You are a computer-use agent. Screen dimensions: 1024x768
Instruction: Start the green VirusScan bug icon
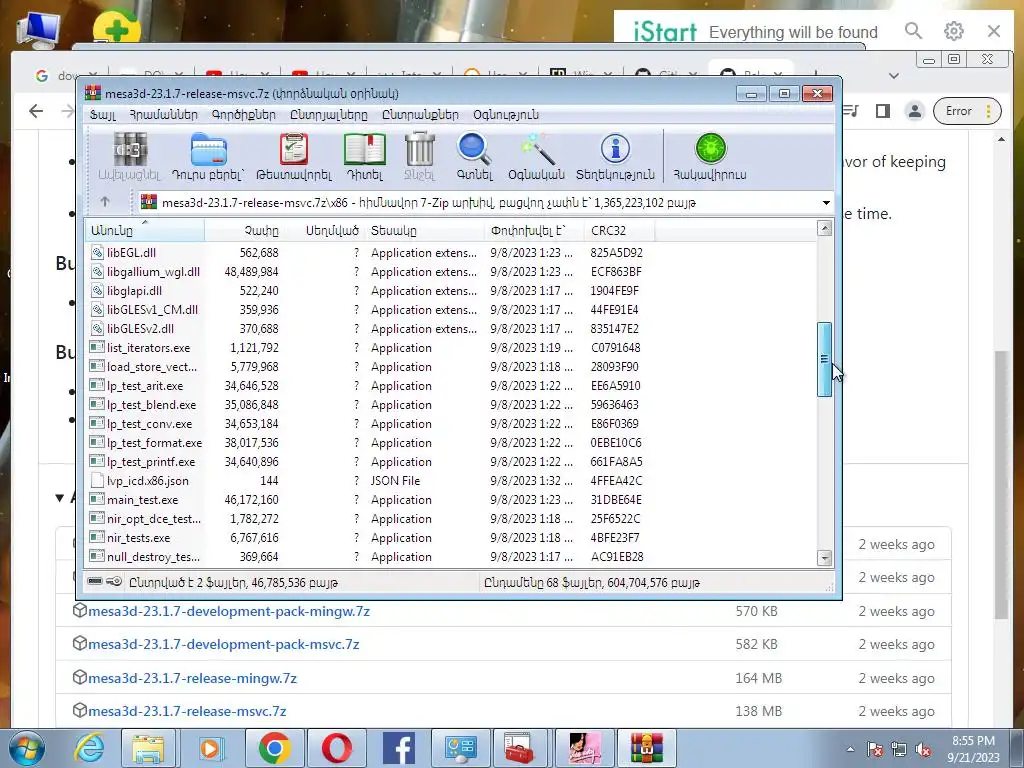(711, 149)
